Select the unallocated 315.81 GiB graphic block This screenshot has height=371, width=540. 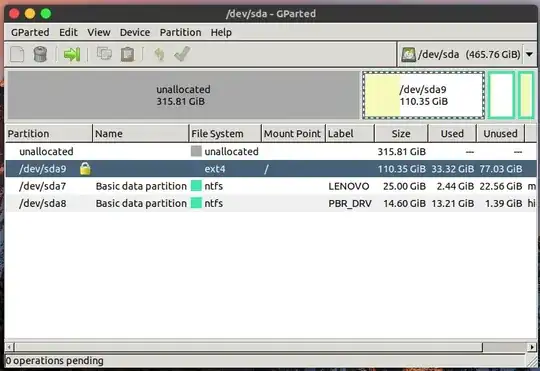coord(183,95)
